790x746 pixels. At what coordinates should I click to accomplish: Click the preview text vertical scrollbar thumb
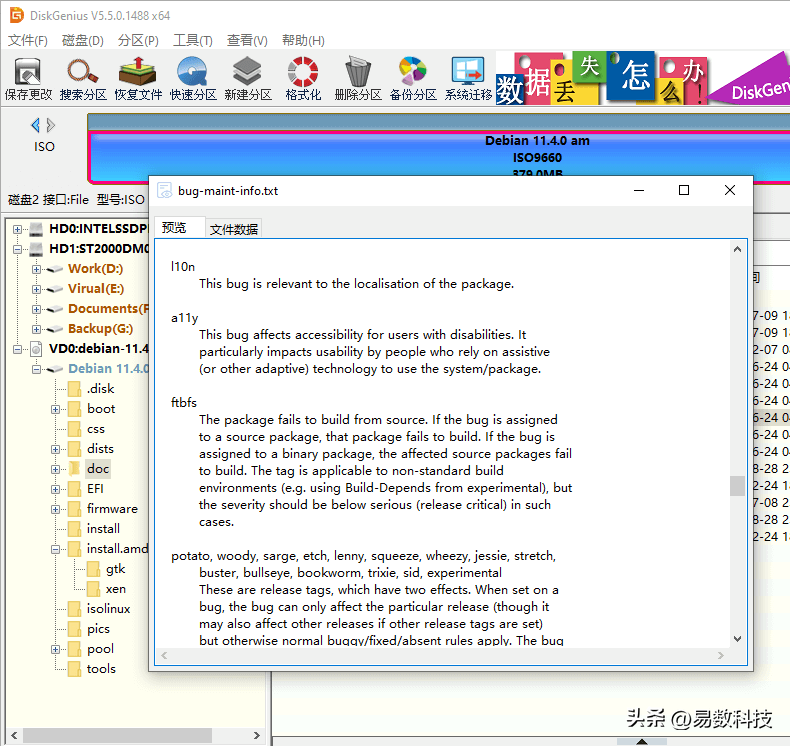[737, 485]
